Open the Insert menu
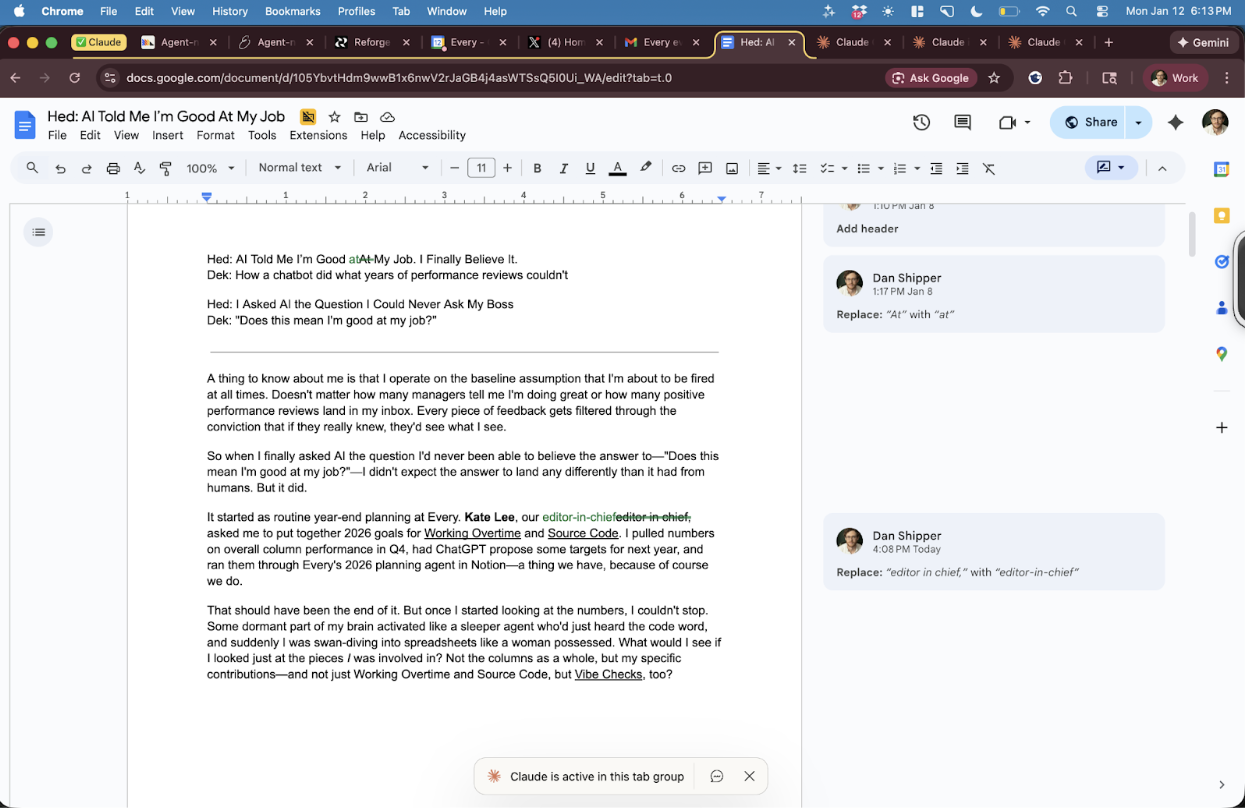The image size is (1246, 808). pyautogui.click(x=167, y=135)
